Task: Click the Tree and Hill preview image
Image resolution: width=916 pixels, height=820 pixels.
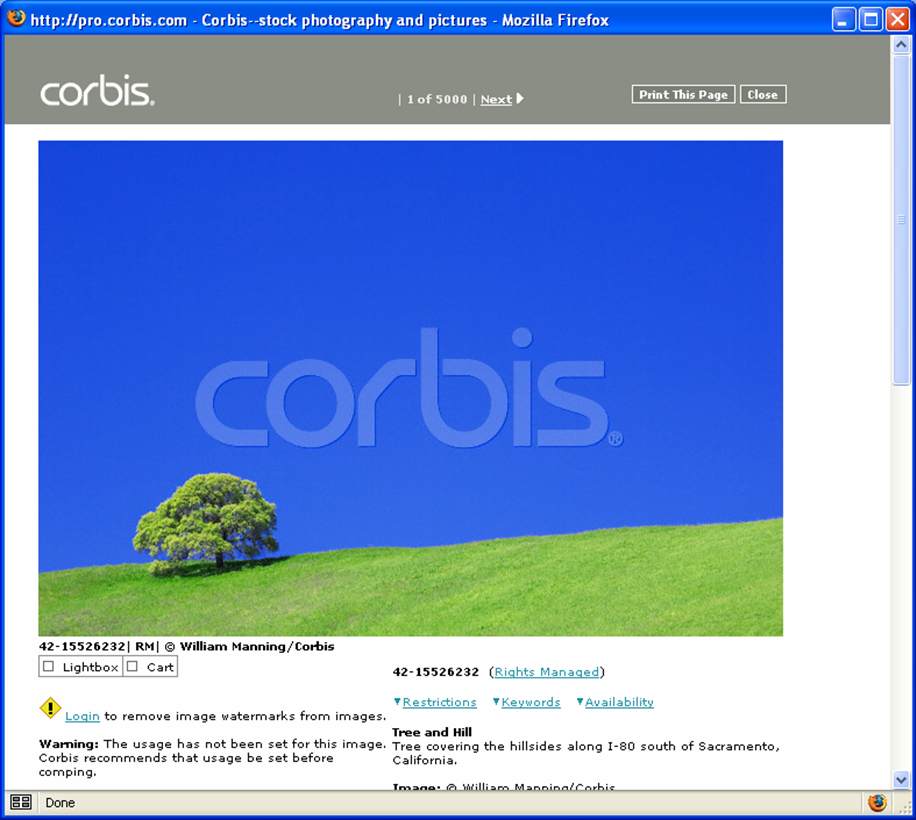Action: pos(410,387)
